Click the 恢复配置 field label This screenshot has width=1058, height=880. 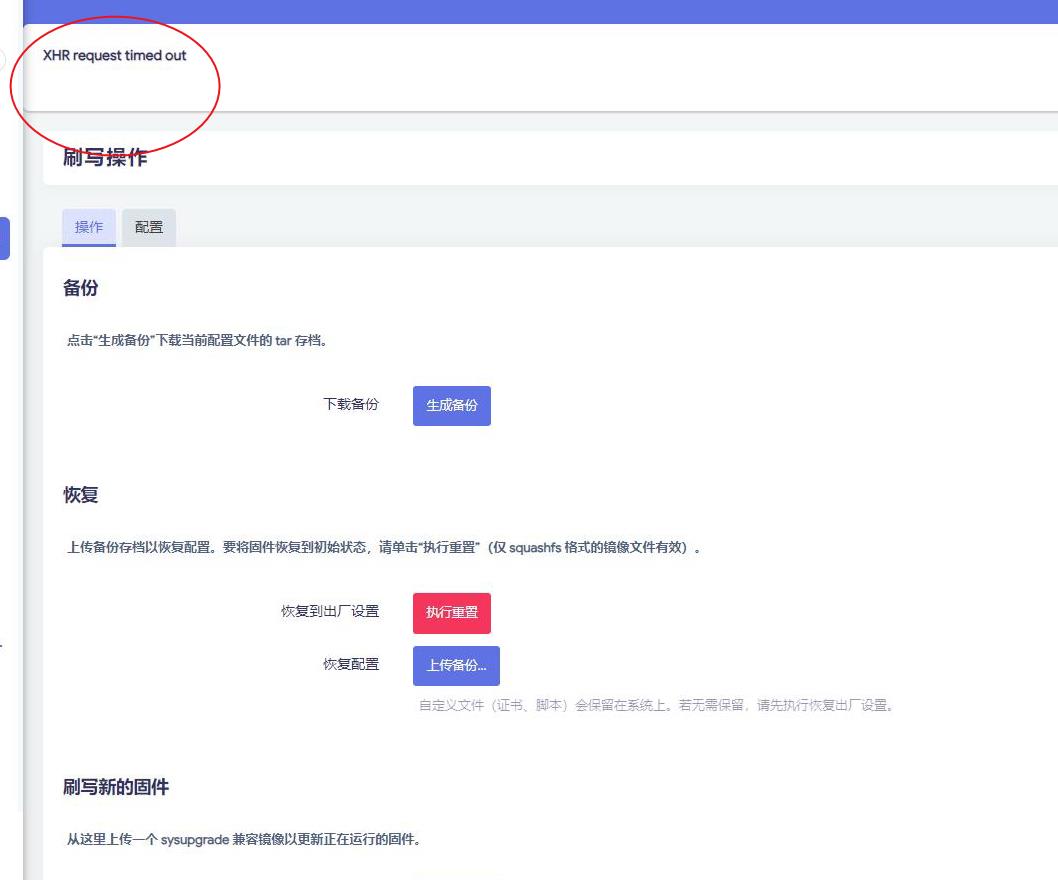tap(351, 664)
